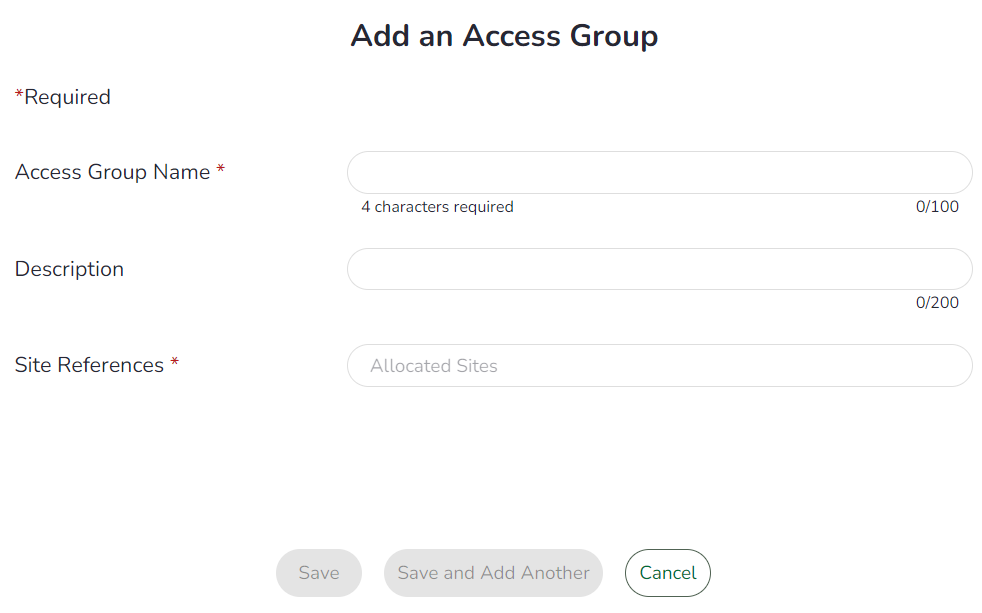Click the red asterisk beside Site References
Image resolution: width=982 pixels, height=613 pixels.
point(175,361)
